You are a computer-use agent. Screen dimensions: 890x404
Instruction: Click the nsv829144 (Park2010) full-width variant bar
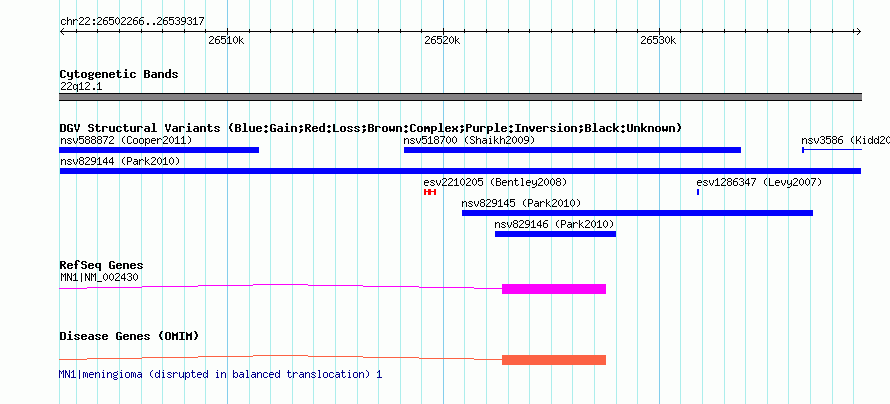(460, 171)
